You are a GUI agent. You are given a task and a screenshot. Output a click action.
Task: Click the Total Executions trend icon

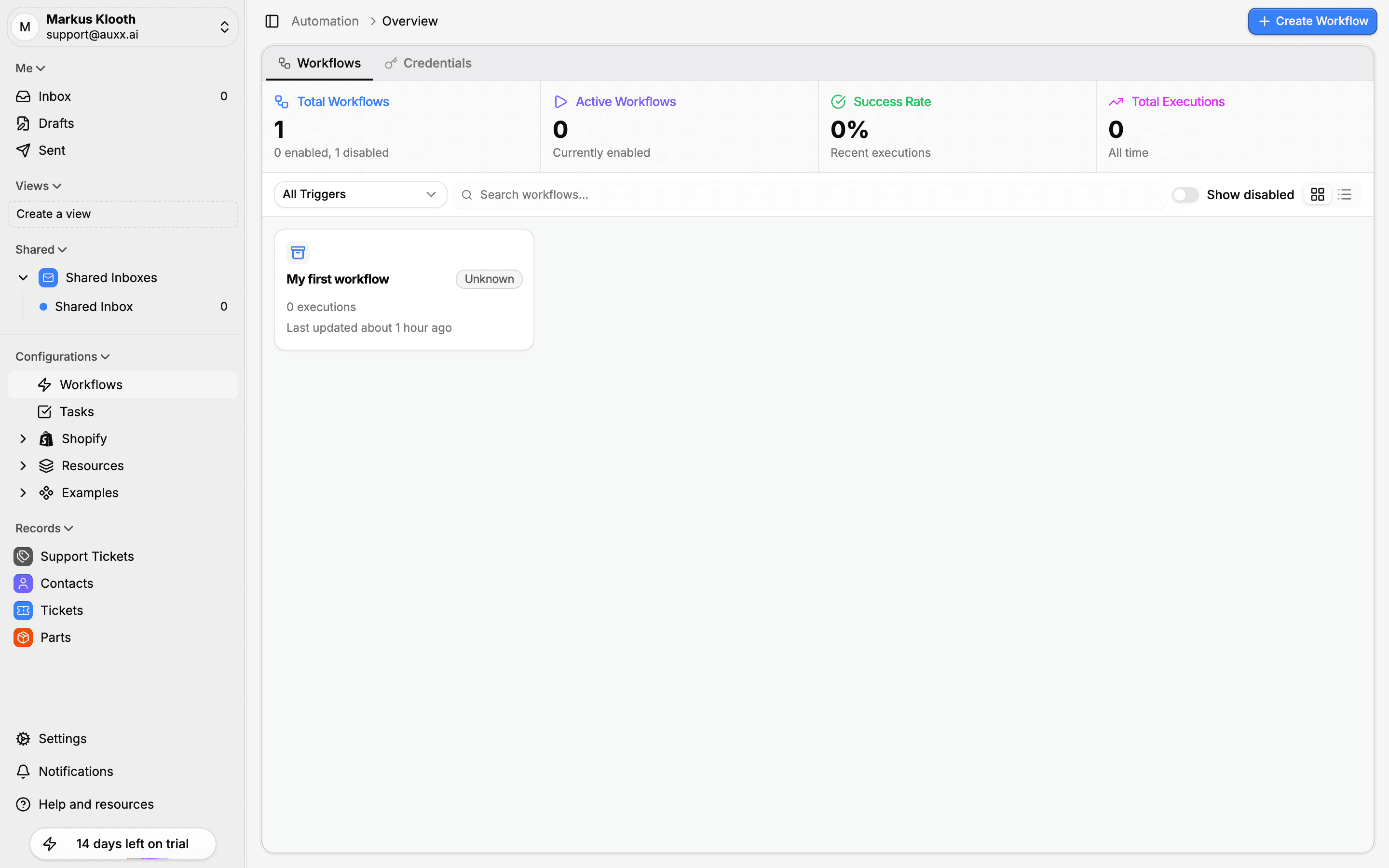pos(1116,102)
